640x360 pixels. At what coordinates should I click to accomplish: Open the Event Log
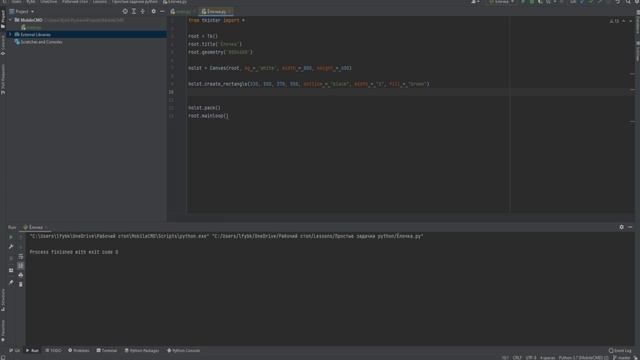620,350
